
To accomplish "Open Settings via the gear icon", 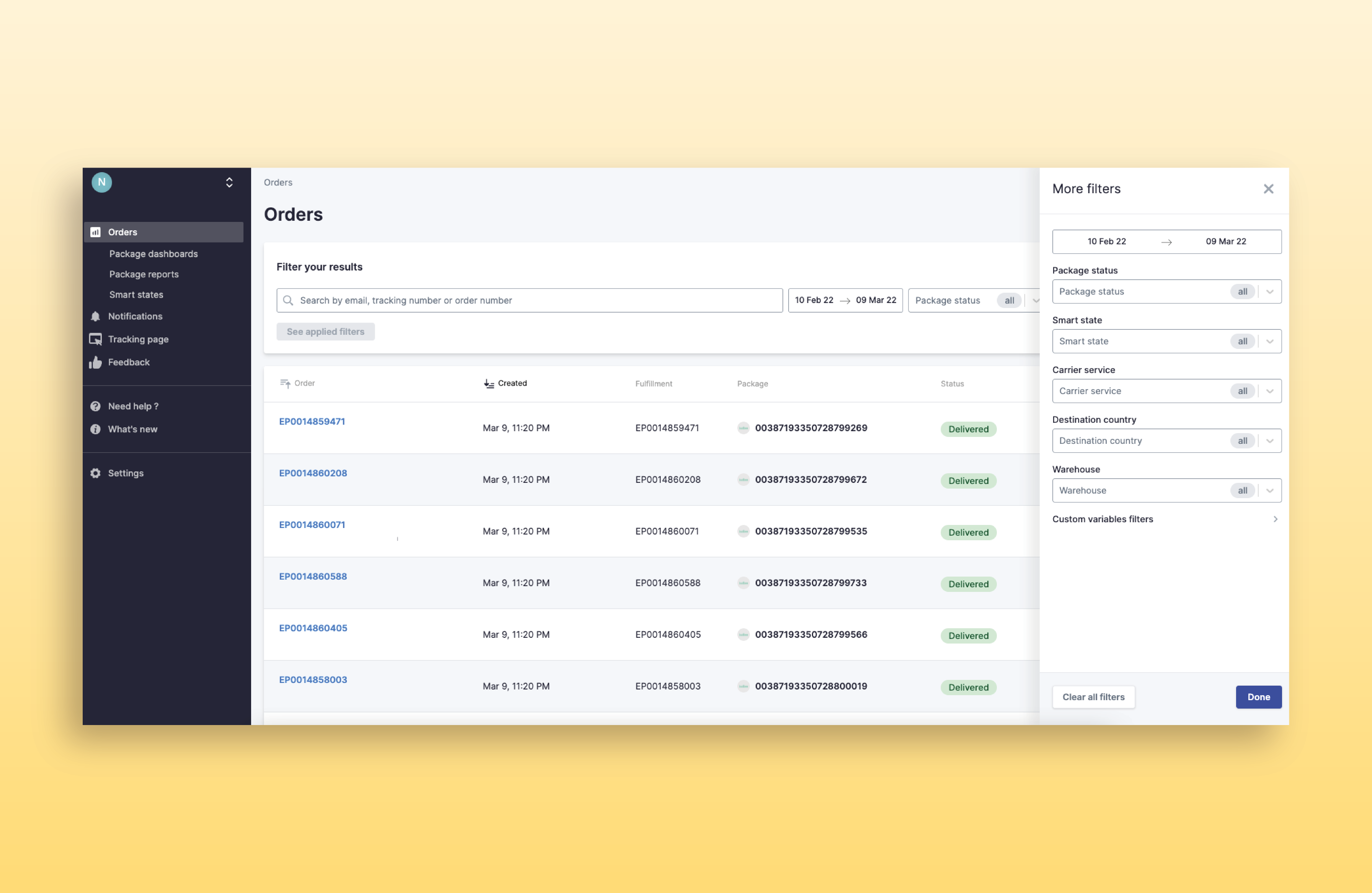I will pos(96,473).
